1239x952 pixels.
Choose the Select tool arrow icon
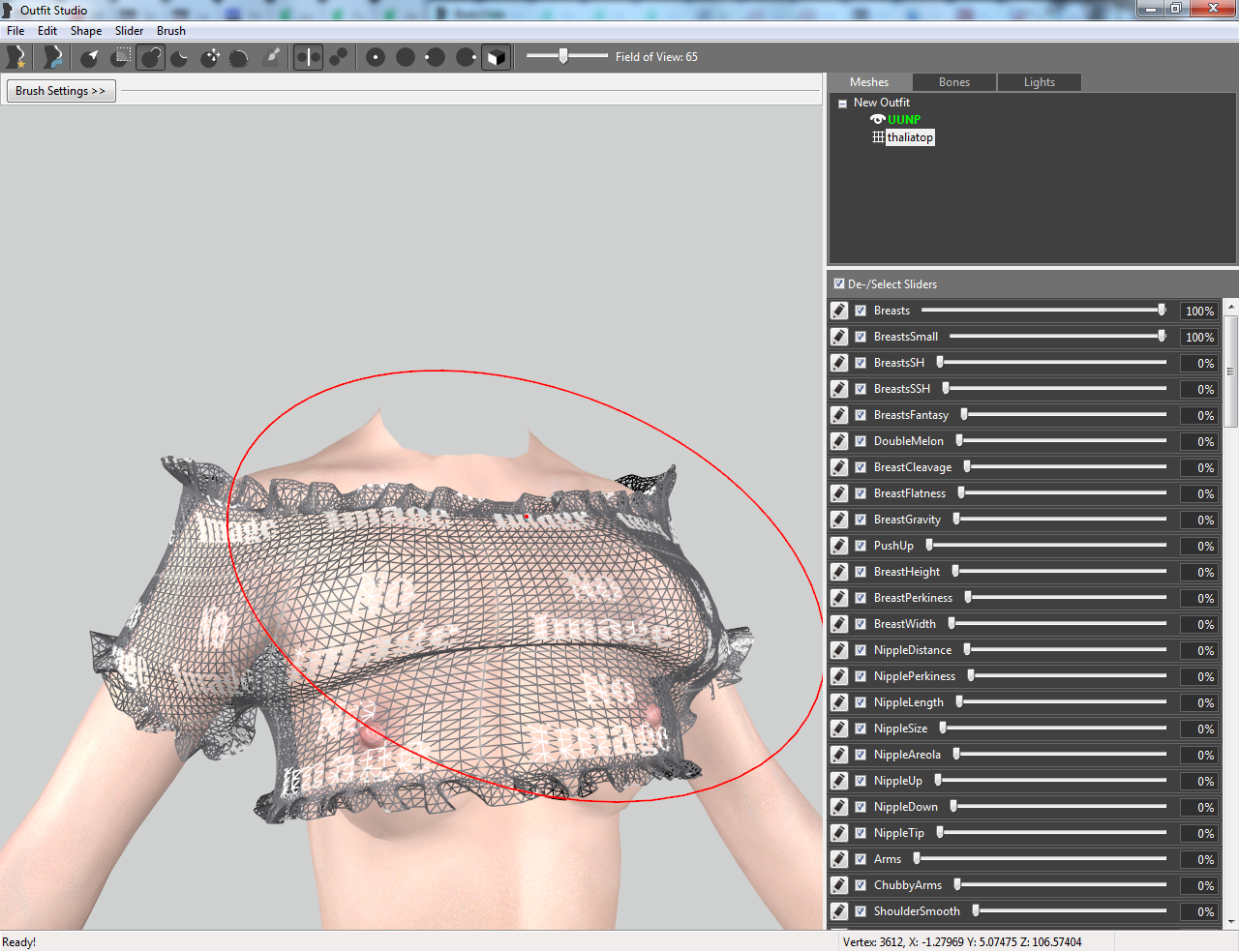[90, 57]
